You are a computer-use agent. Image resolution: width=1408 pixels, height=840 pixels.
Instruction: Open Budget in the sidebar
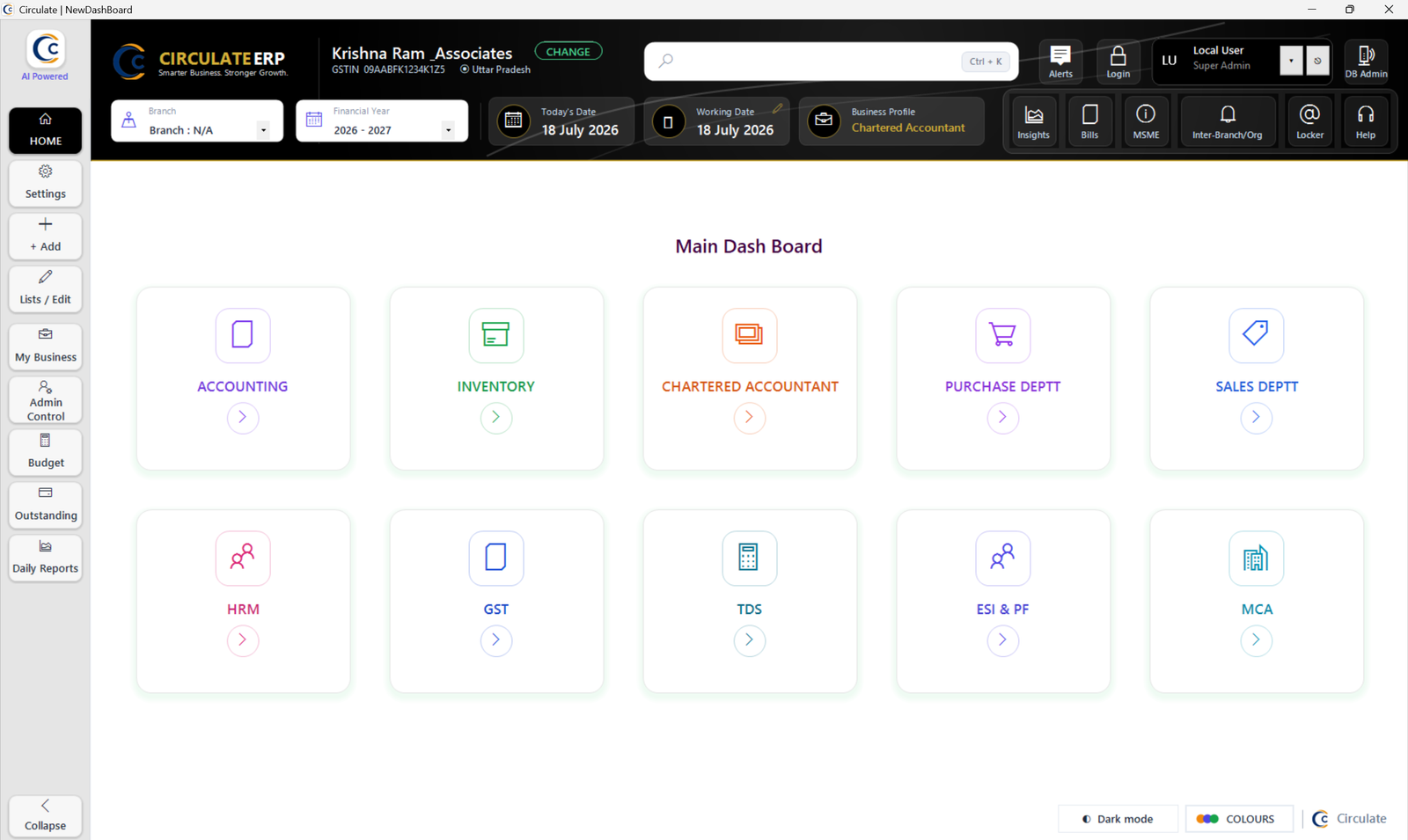coord(46,452)
